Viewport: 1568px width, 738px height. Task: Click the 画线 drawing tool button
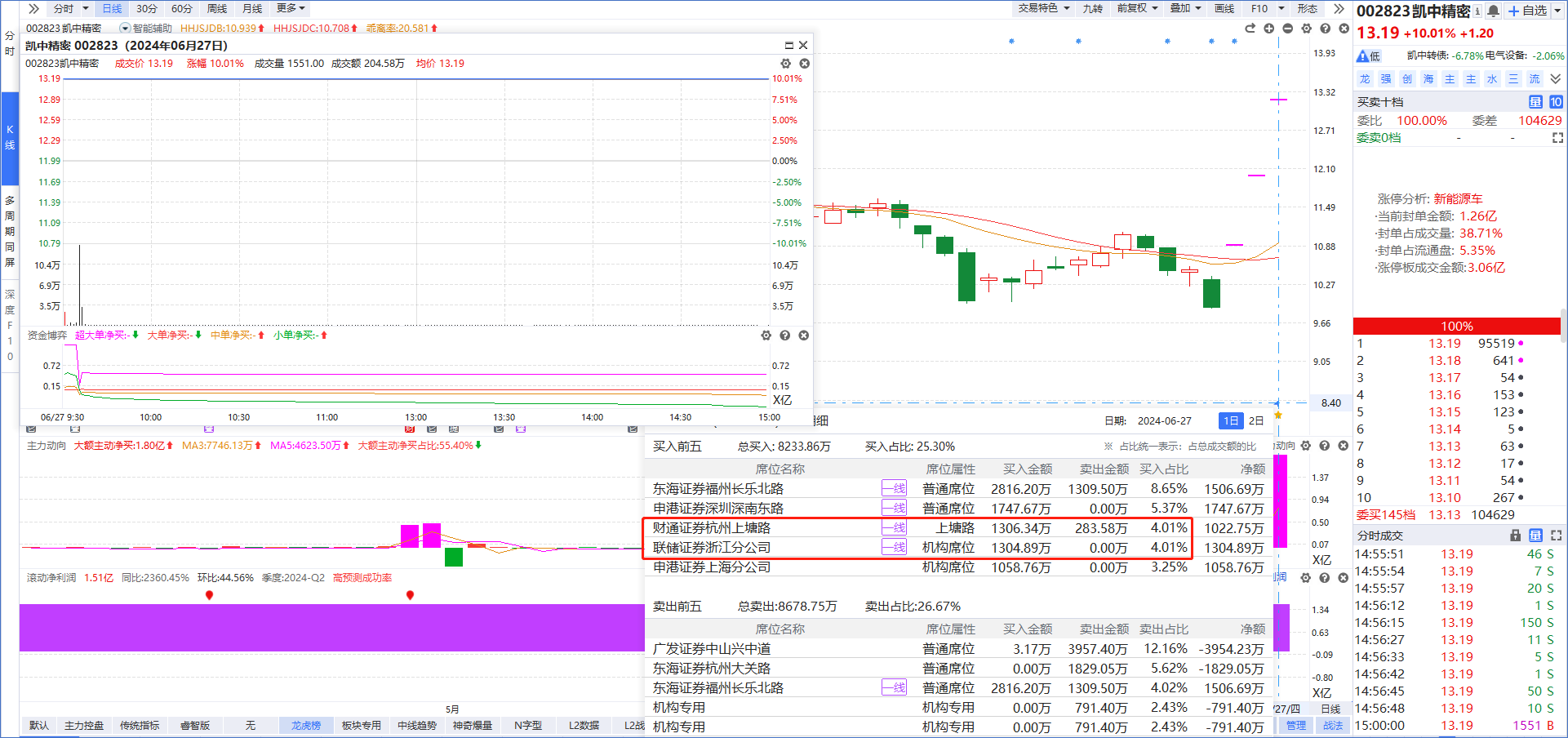(x=1224, y=8)
